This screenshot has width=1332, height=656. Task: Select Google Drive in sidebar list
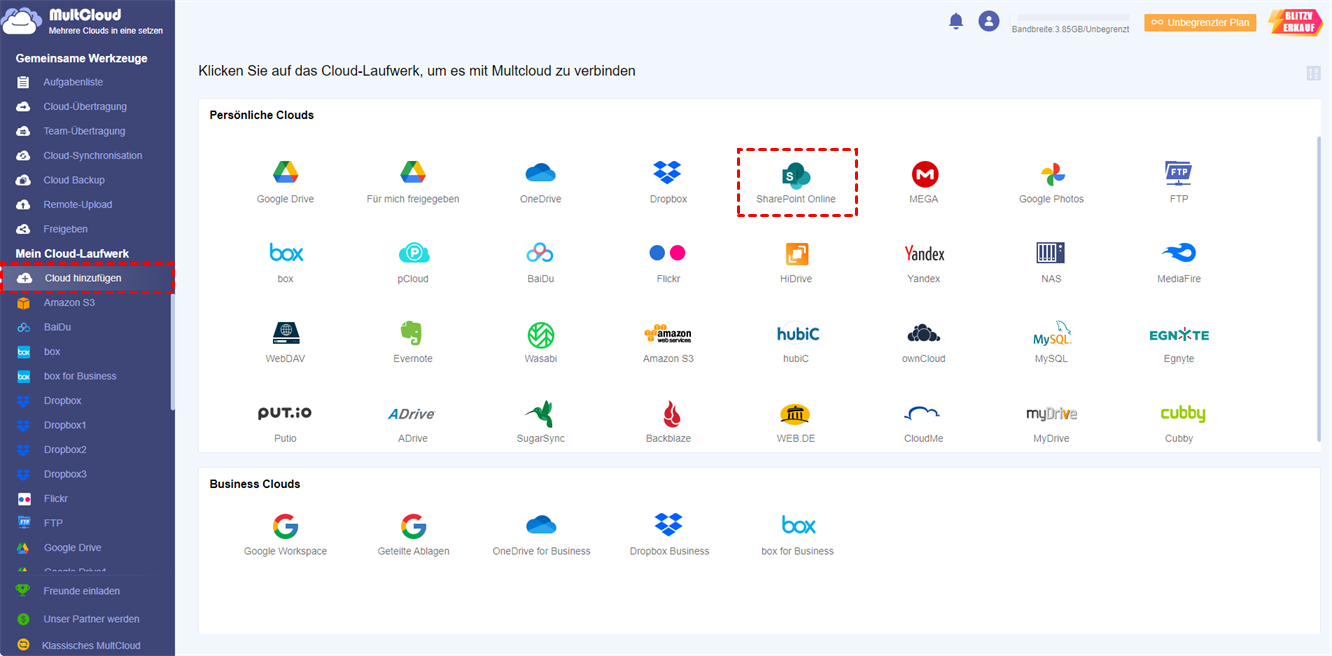click(x=72, y=548)
